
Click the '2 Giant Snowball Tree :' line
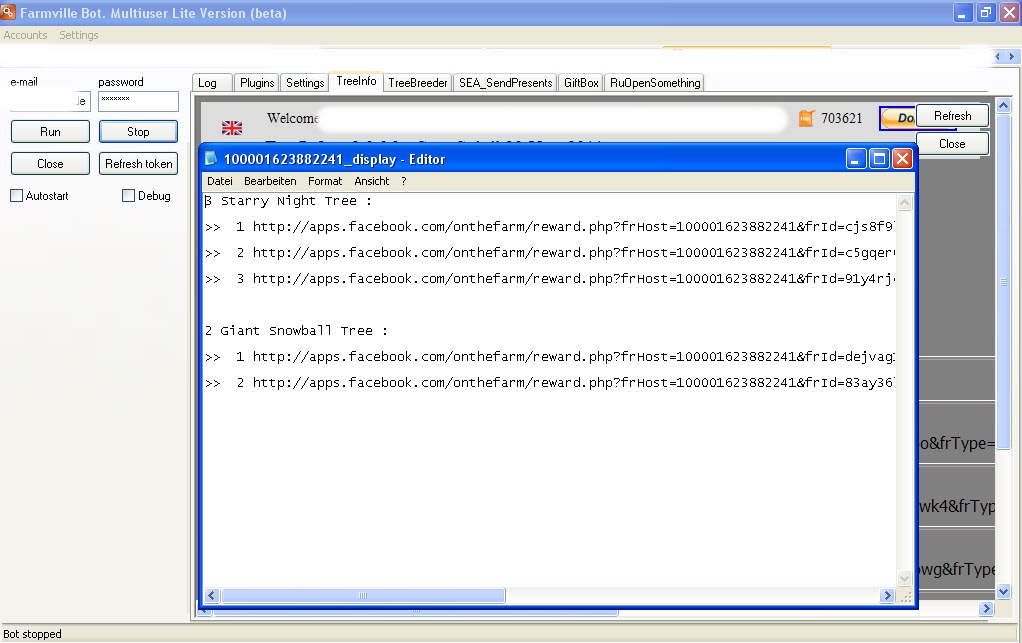296,331
